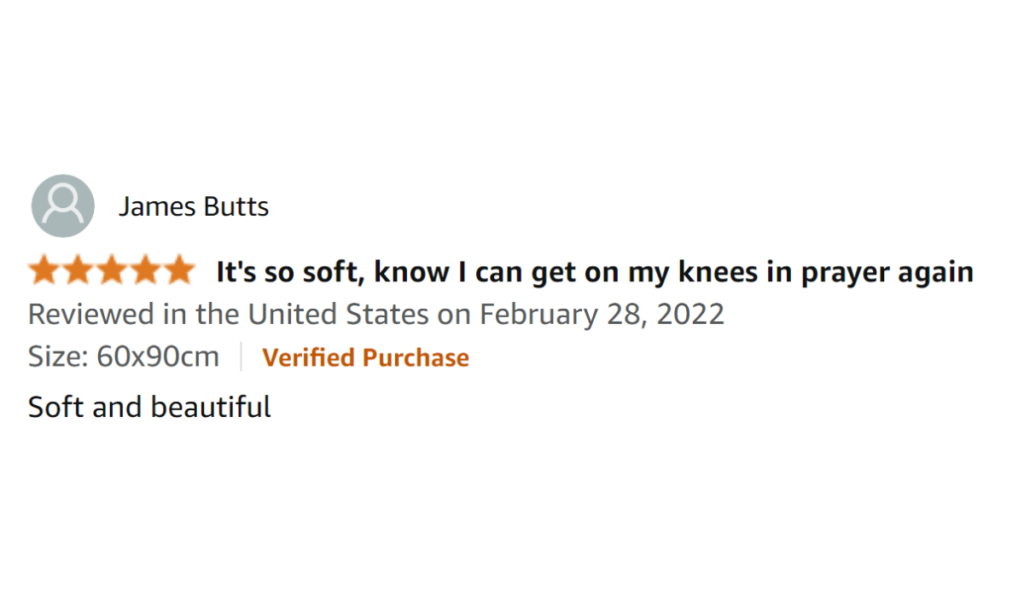The image size is (1024, 614).
Task: Click "Reviewed in the" text
Action: 133,314
